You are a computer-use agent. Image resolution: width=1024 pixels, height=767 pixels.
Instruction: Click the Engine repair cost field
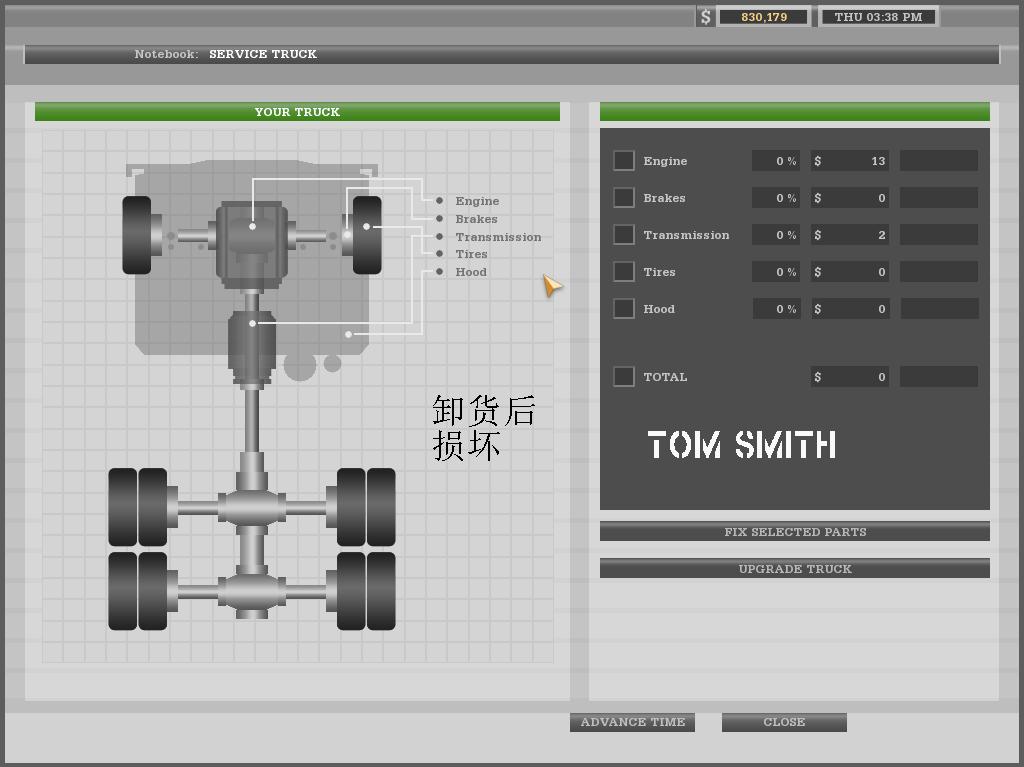[x=850, y=161]
